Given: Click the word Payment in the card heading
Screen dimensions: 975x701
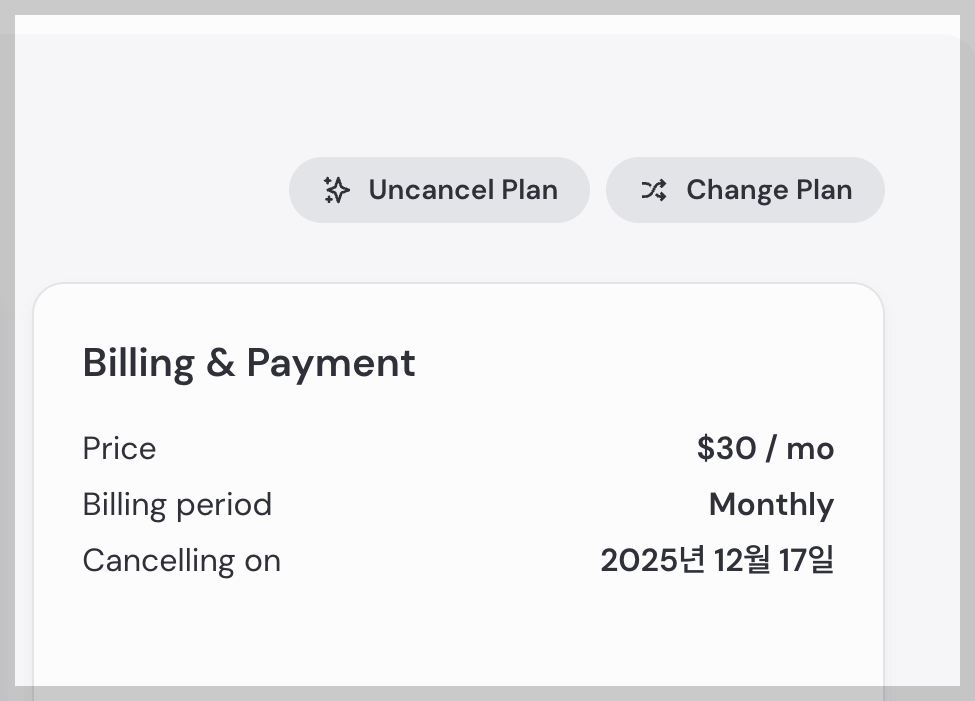Looking at the screenshot, I should [331, 362].
